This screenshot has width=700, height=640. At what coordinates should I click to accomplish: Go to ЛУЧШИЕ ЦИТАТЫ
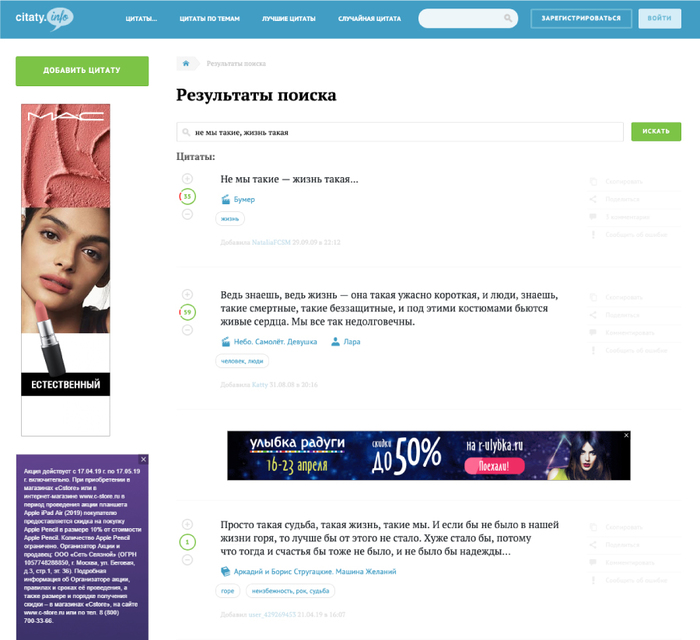click(x=289, y=19)
